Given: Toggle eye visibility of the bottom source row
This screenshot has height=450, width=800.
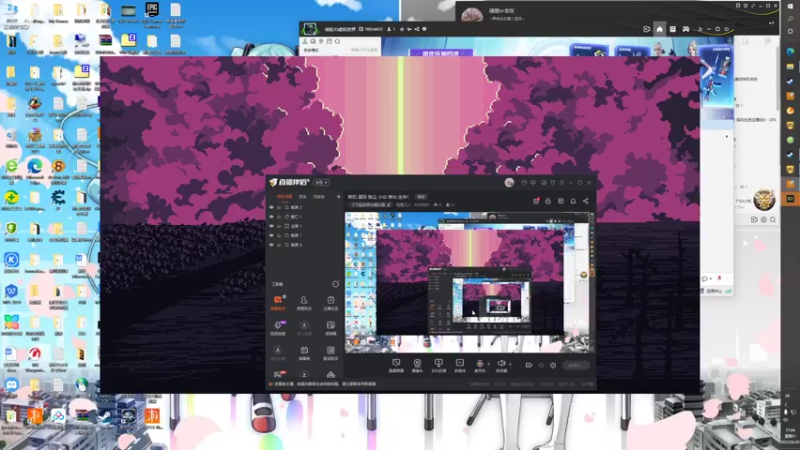Looking at the screenshot, I should [x=271, y=245].
